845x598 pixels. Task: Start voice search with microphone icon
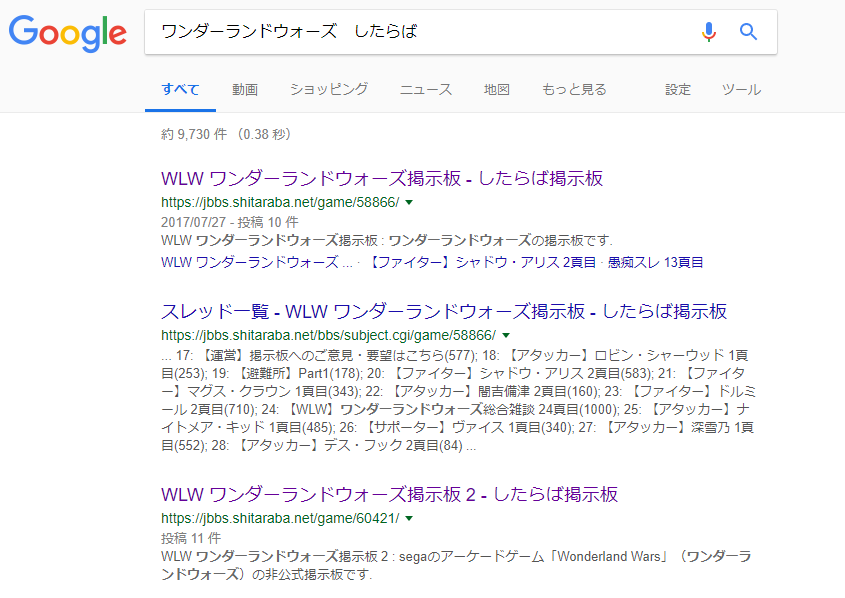709,32
